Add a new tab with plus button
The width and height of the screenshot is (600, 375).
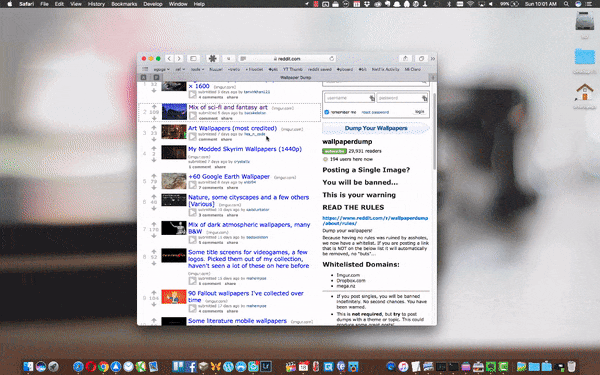click(433, 77)
